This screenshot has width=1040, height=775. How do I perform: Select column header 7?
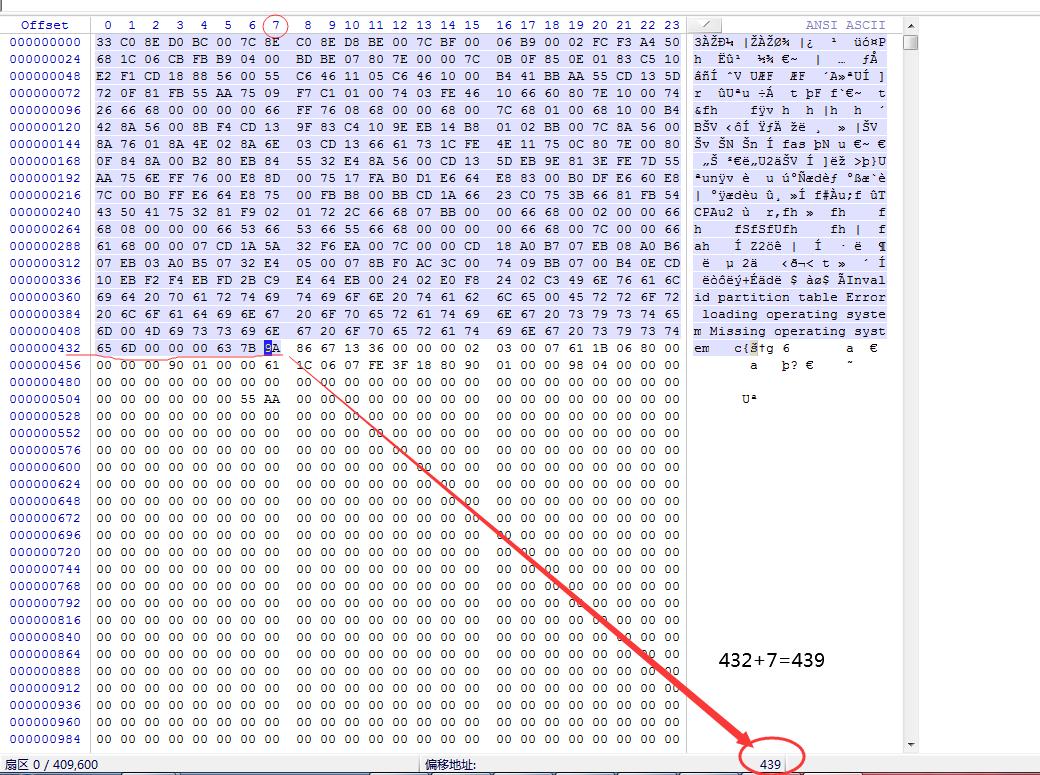click(x=275, y=25)
